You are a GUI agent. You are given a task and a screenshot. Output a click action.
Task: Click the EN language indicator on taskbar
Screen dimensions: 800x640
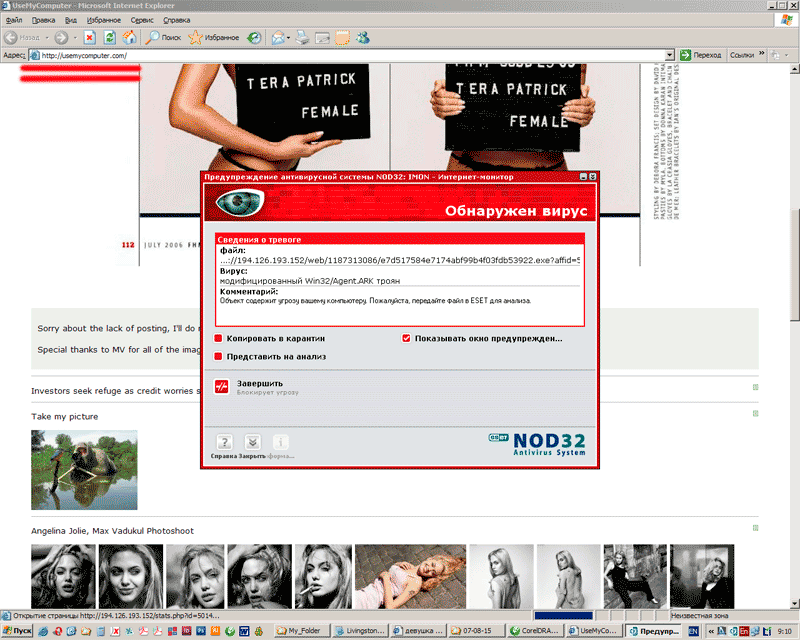tap(693, 631)
